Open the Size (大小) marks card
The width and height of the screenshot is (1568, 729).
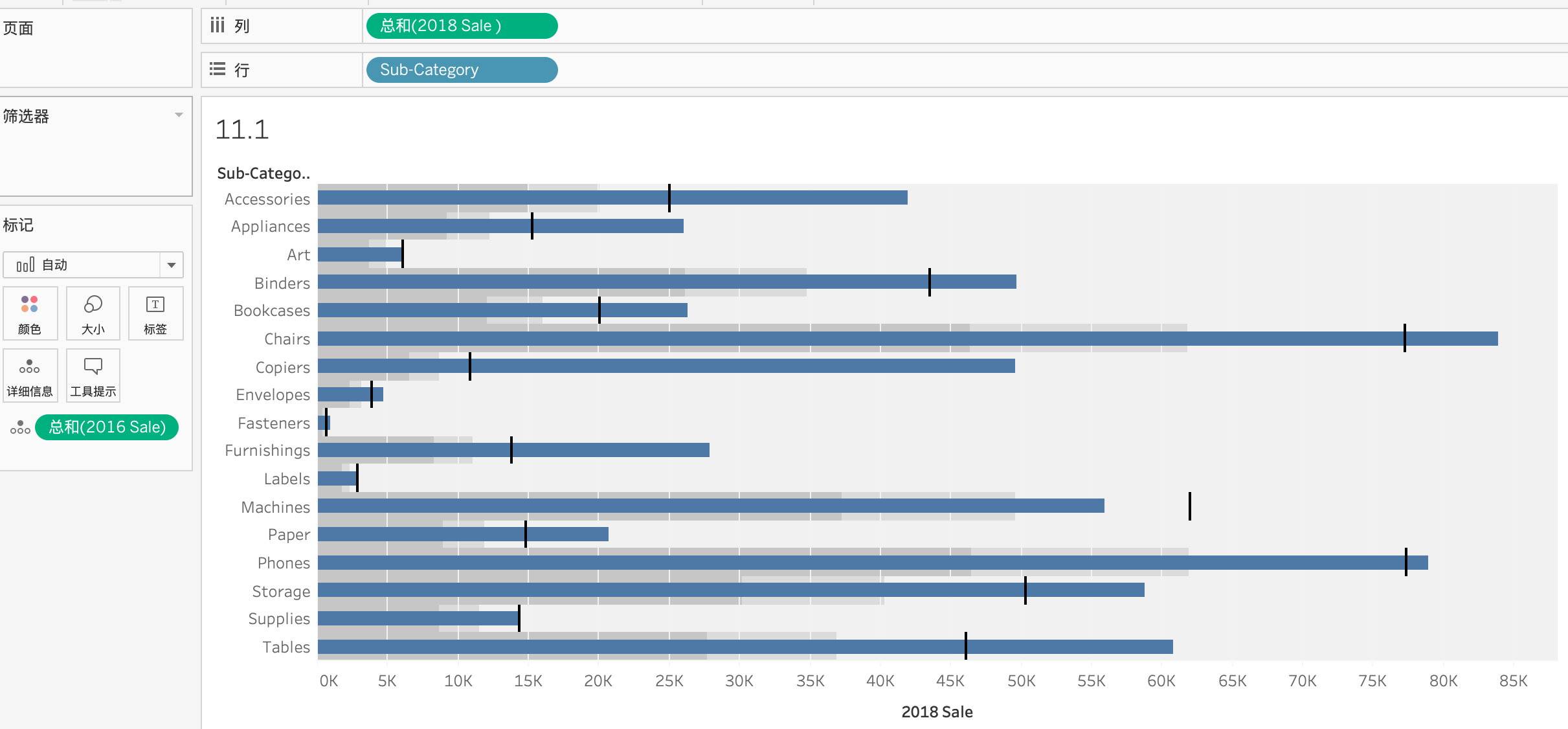click(x=93, y=312)
